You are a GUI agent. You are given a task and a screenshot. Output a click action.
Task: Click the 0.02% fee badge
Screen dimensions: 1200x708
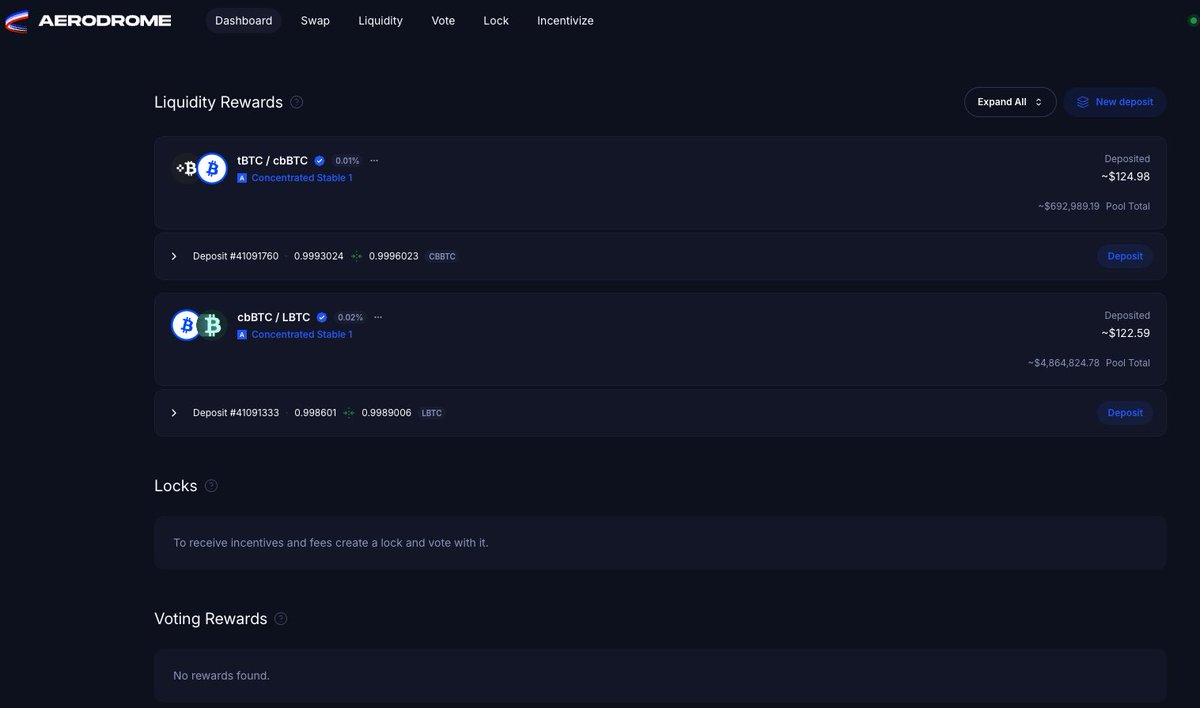tap(350, 317)
